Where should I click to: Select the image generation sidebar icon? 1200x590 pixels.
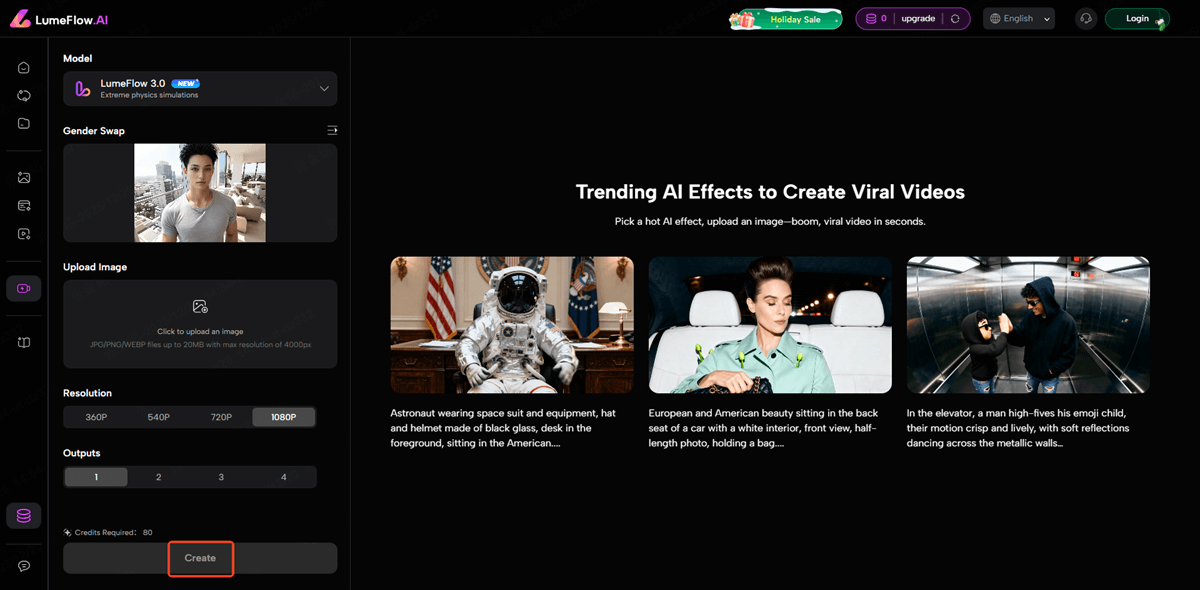pyautogui.click(x=23, y=178)
